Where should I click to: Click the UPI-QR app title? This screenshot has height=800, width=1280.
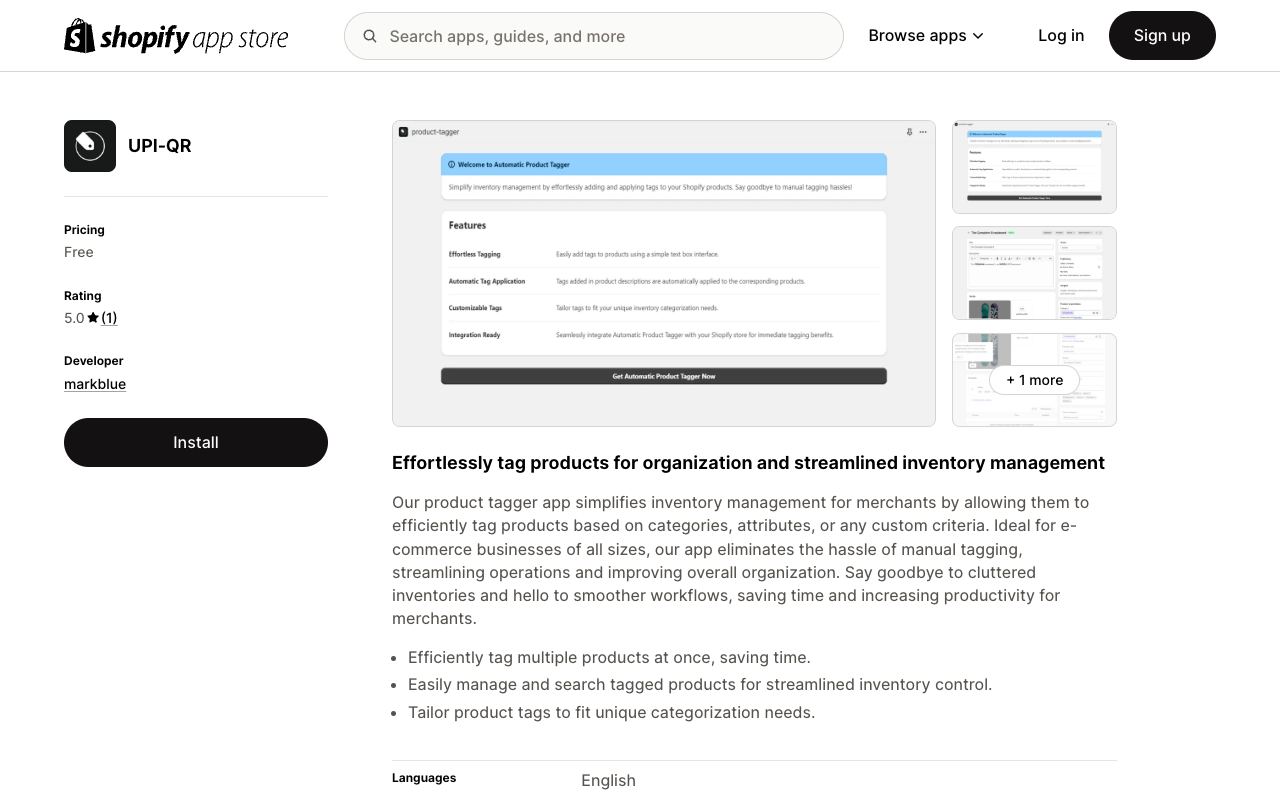tap(160, 146)
